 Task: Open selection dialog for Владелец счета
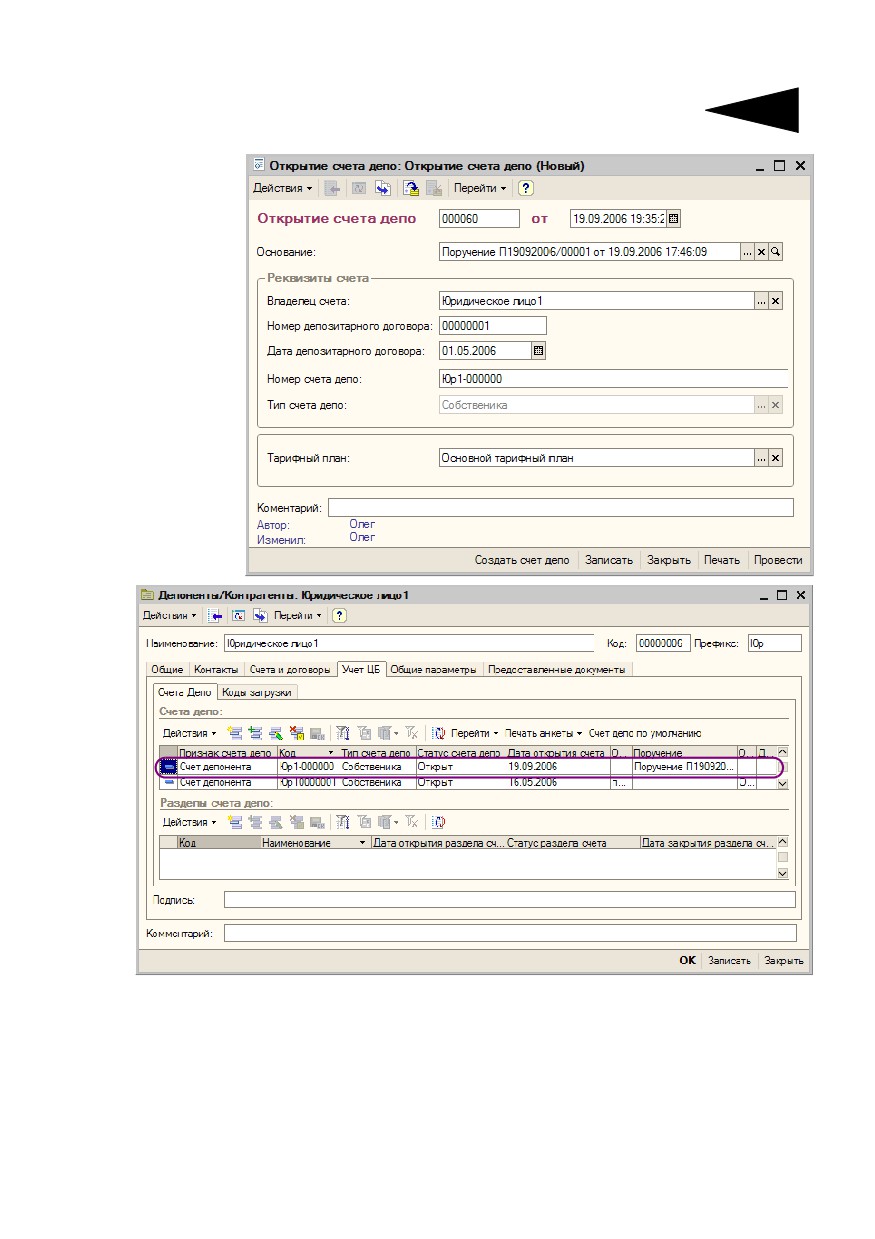coord(761,301)
